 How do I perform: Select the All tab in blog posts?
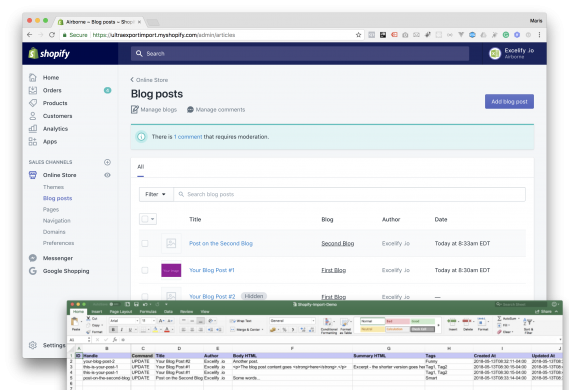tap(141, 167)
